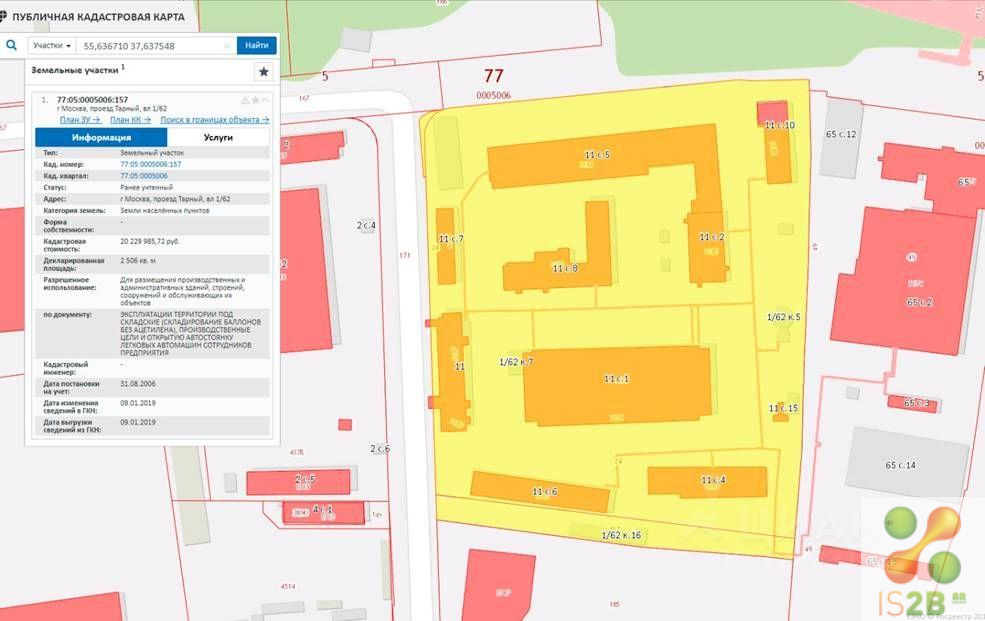Screen dimensions: 985x621
Task: Switch to the Информация tab
Action: 101,137
